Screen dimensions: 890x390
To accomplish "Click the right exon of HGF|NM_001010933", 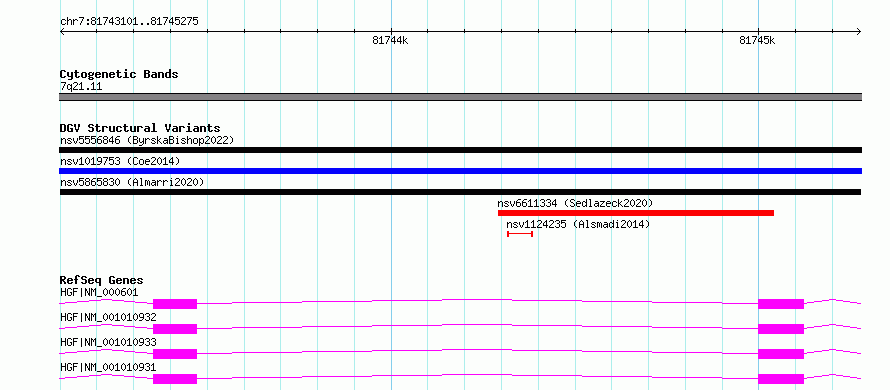I will (781, 354).
